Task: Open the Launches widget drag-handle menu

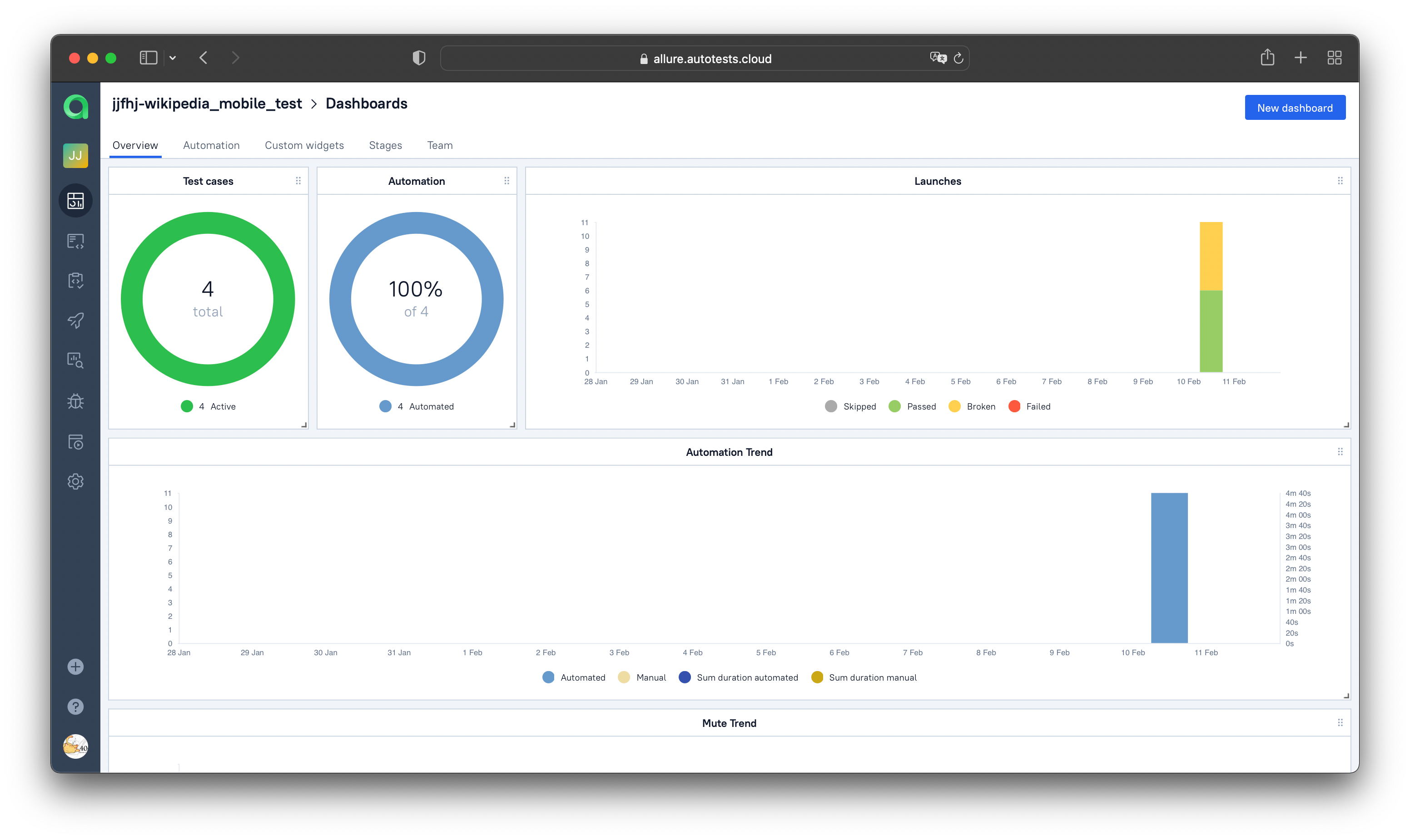Action: [x=1340, y=181]
